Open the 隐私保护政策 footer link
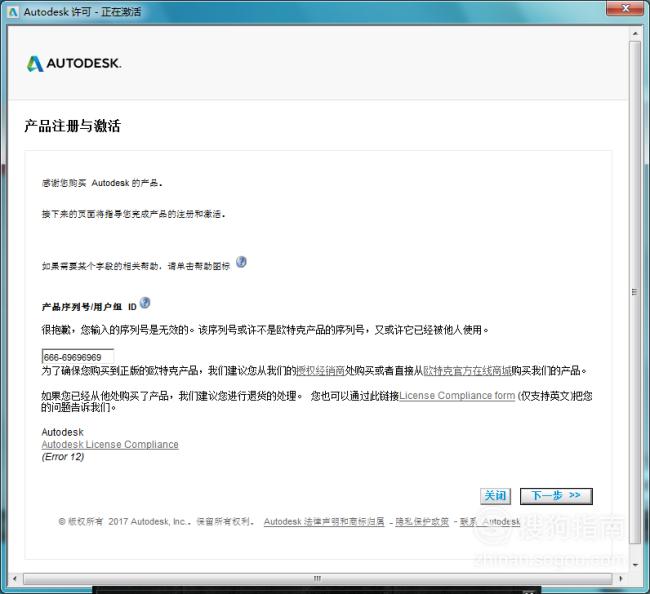650x594 pixels. click(x=422, y=521)
